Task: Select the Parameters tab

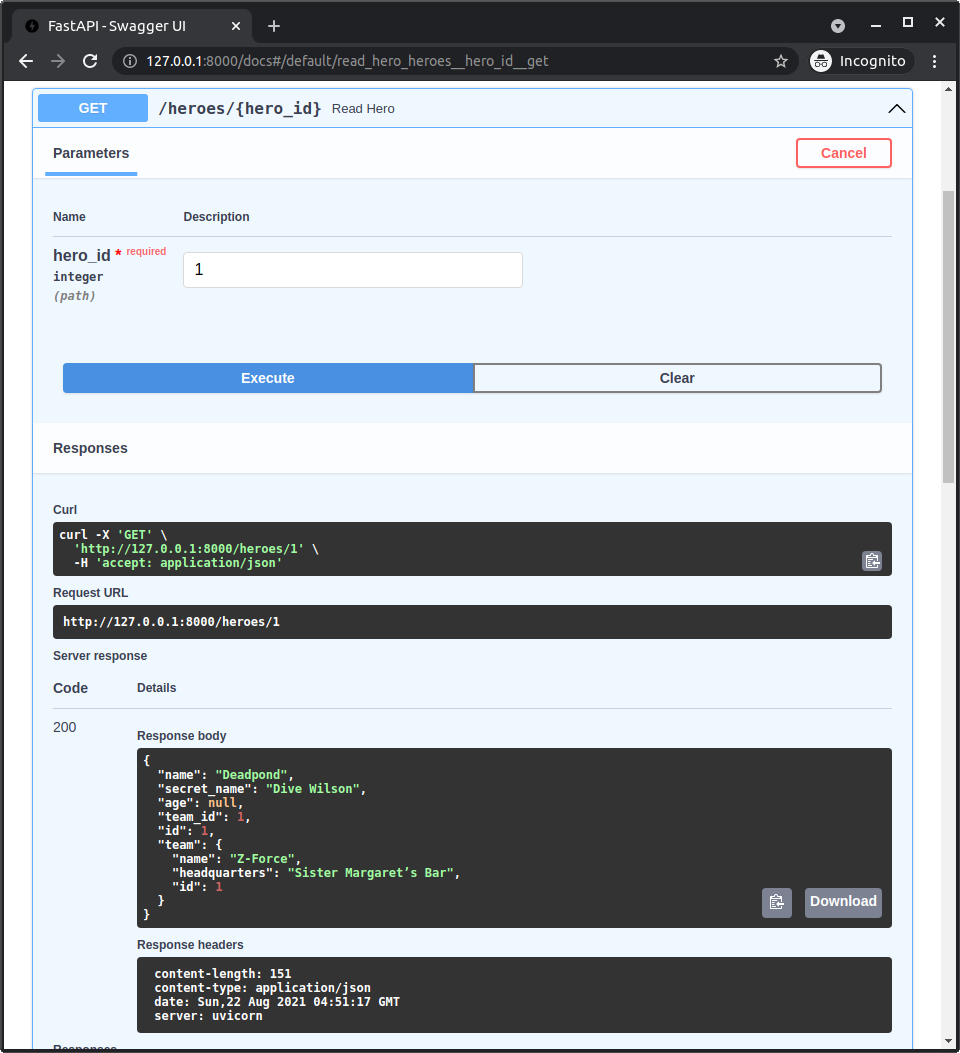Action: (90, 153)
